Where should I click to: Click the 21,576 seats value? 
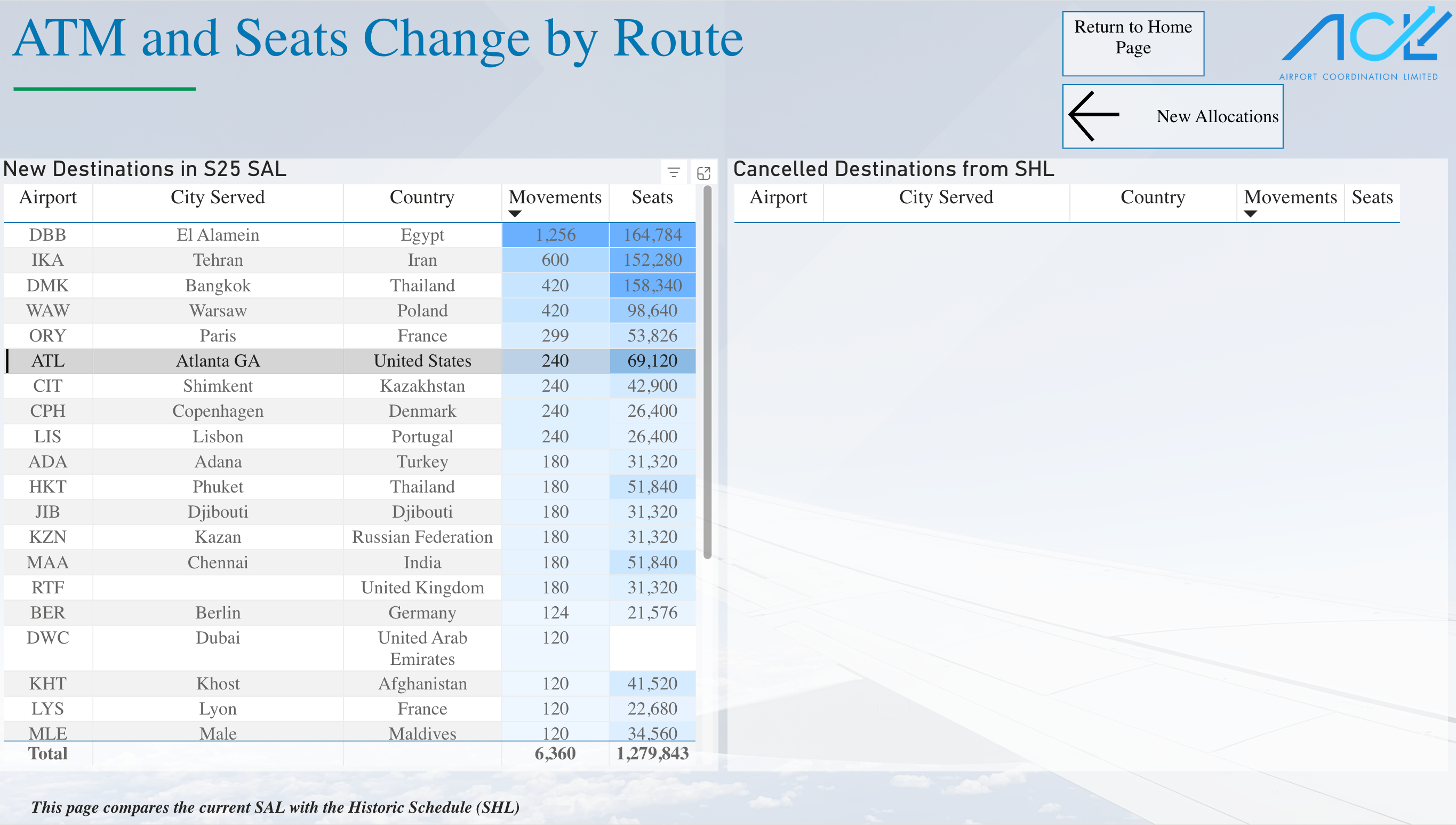652,613
